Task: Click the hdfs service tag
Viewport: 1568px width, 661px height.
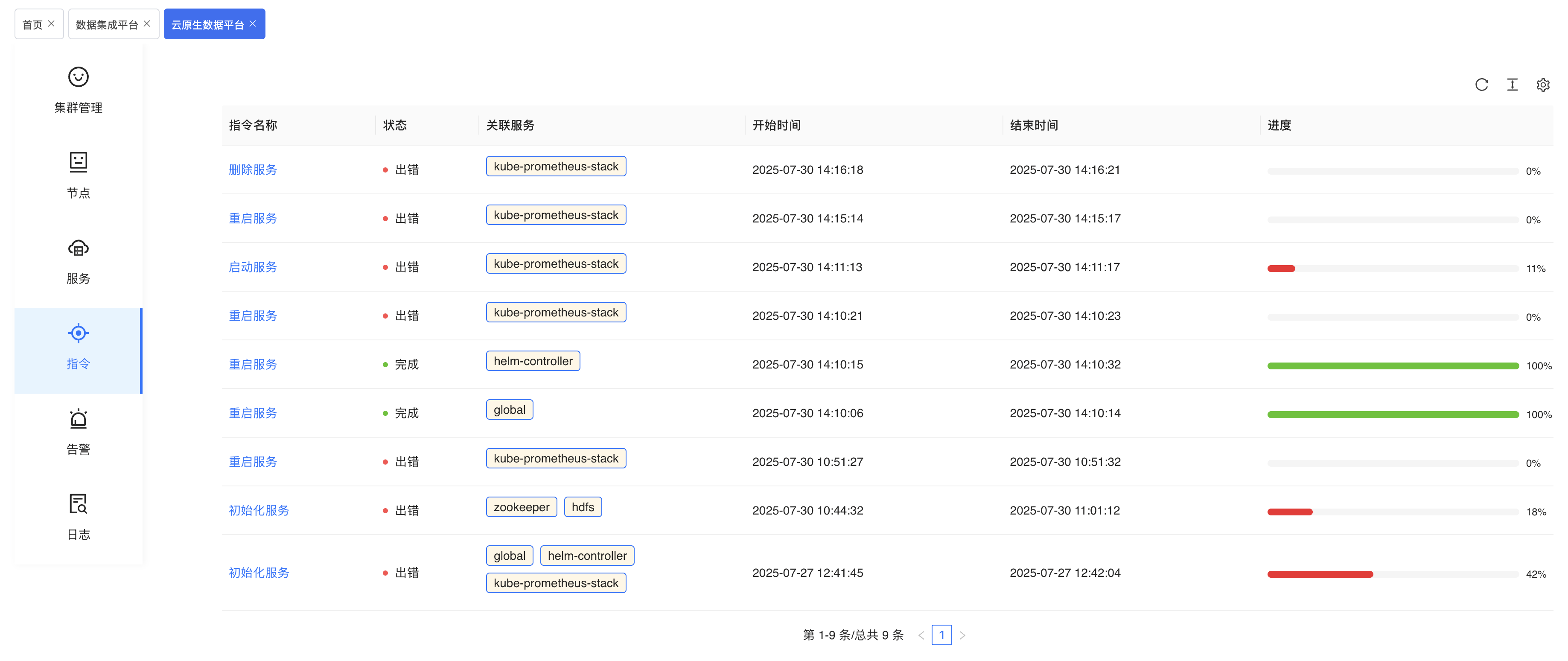Action: pos(583,507)
